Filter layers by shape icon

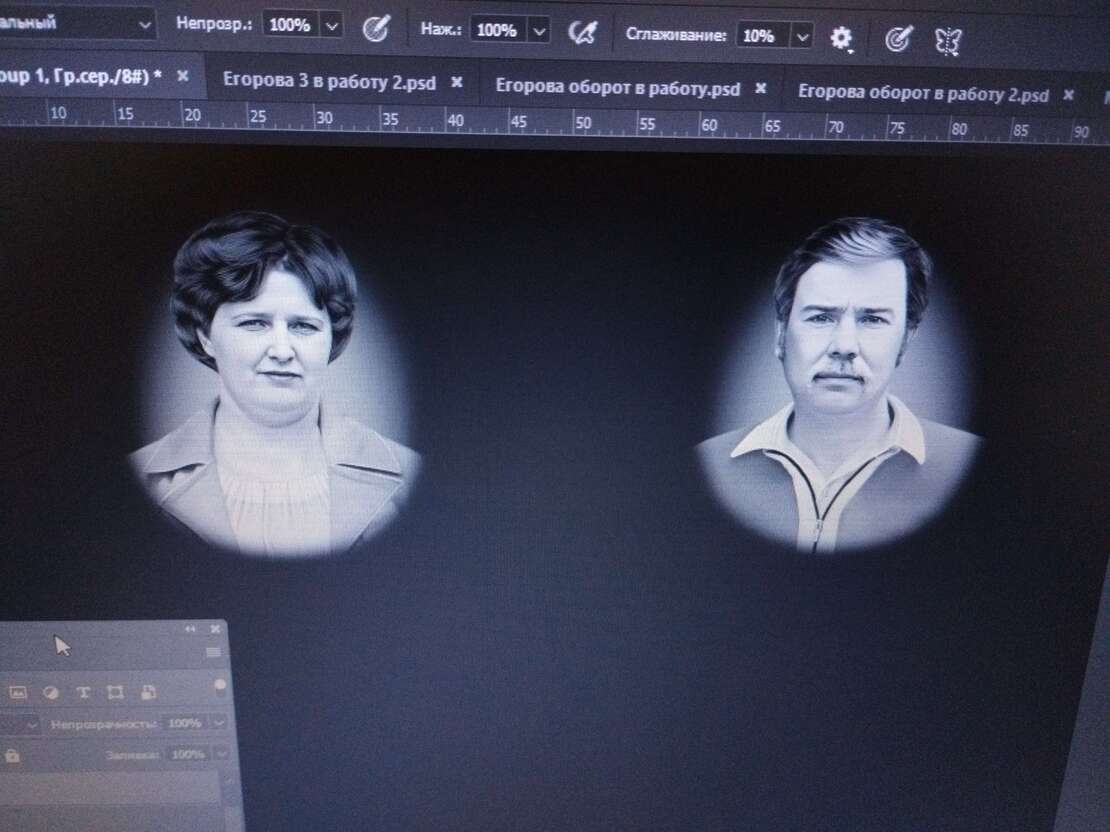pos(115,691)
